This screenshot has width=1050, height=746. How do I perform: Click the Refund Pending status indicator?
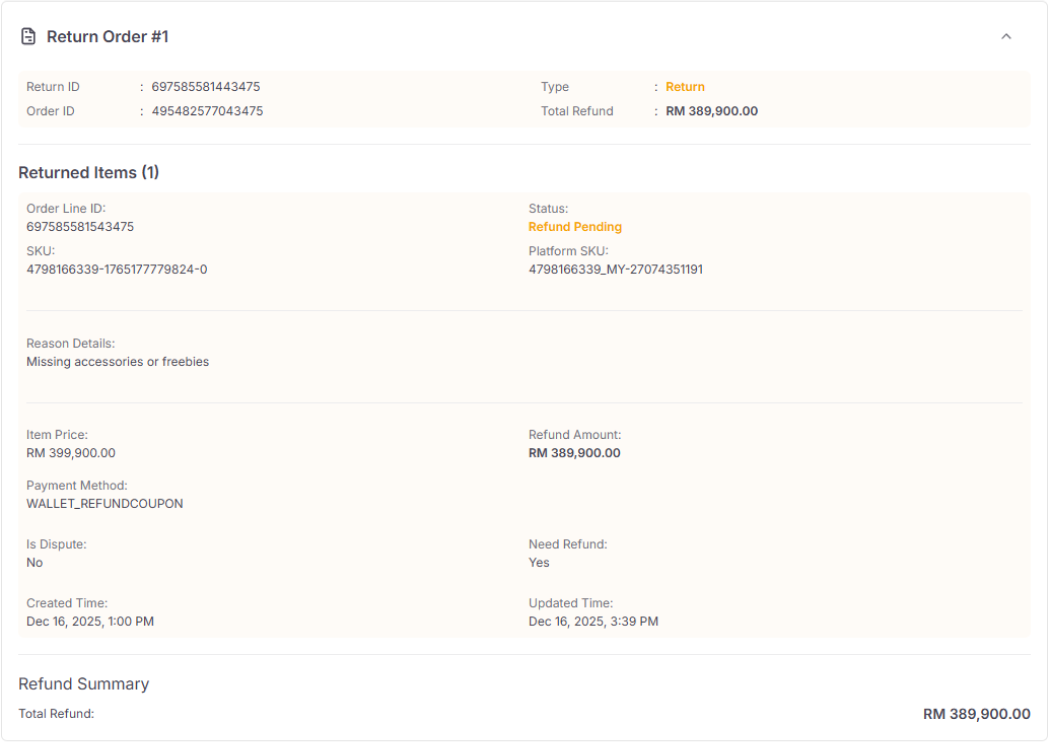(575, 227)
